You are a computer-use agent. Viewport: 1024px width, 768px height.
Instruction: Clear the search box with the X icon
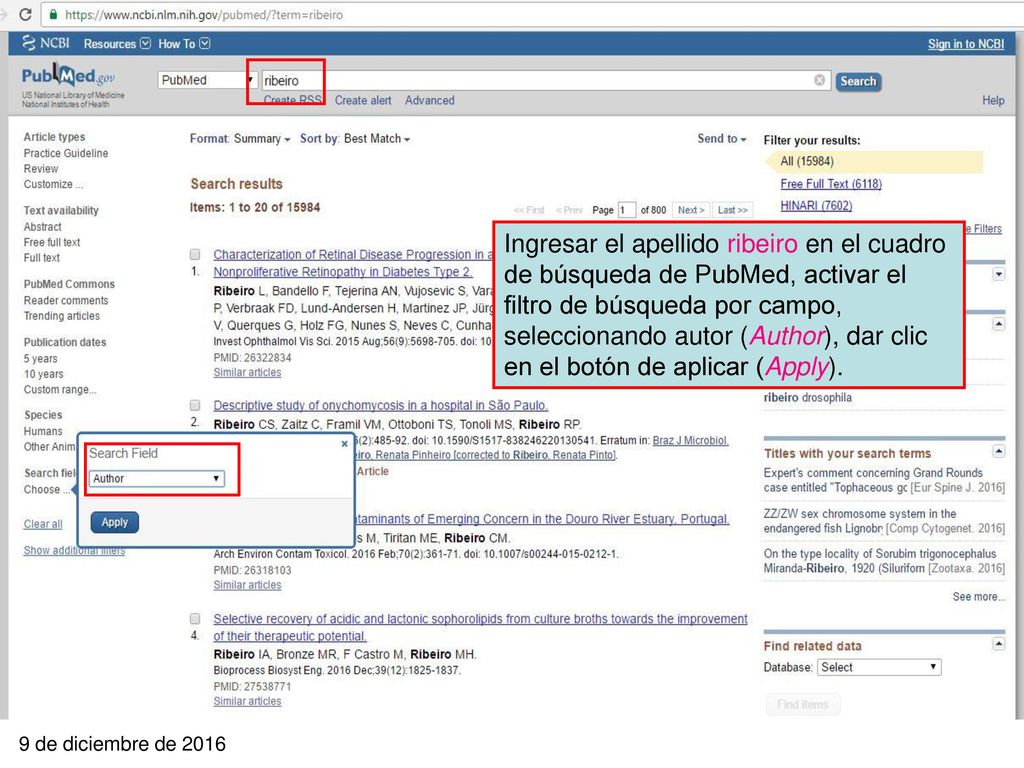coord(819,80)
